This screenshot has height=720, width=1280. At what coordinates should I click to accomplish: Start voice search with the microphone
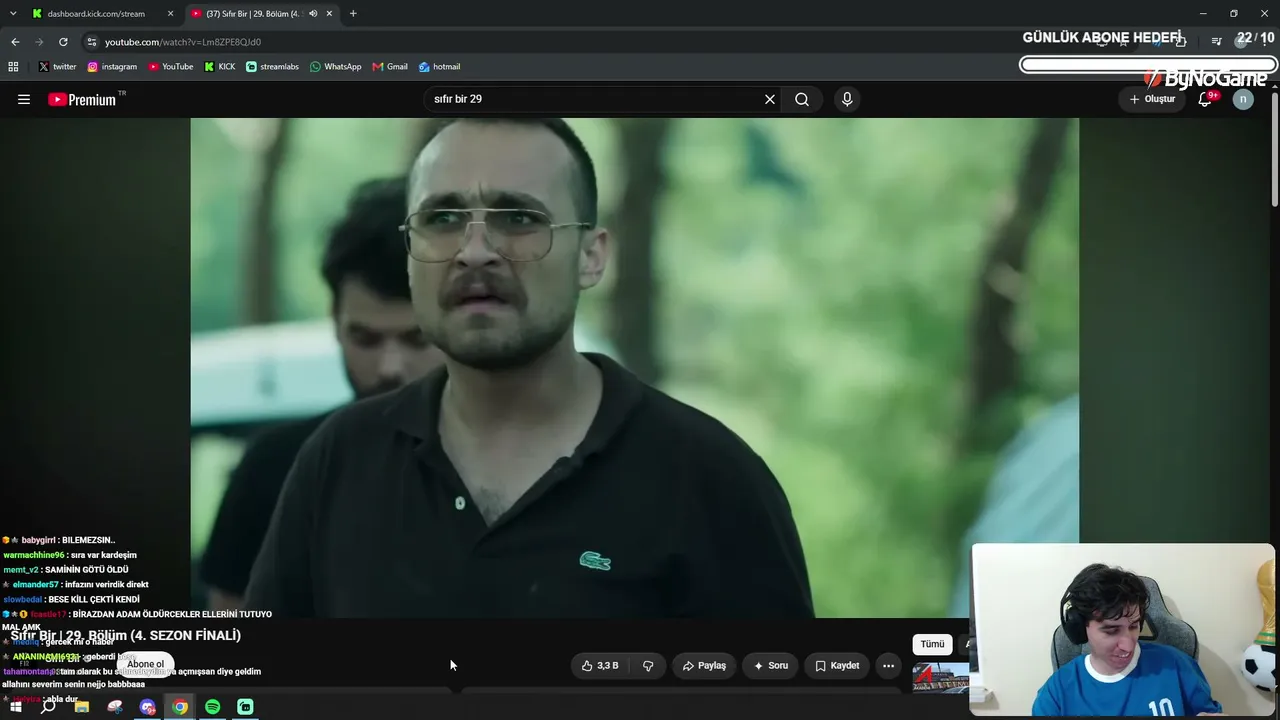(847, 99)
